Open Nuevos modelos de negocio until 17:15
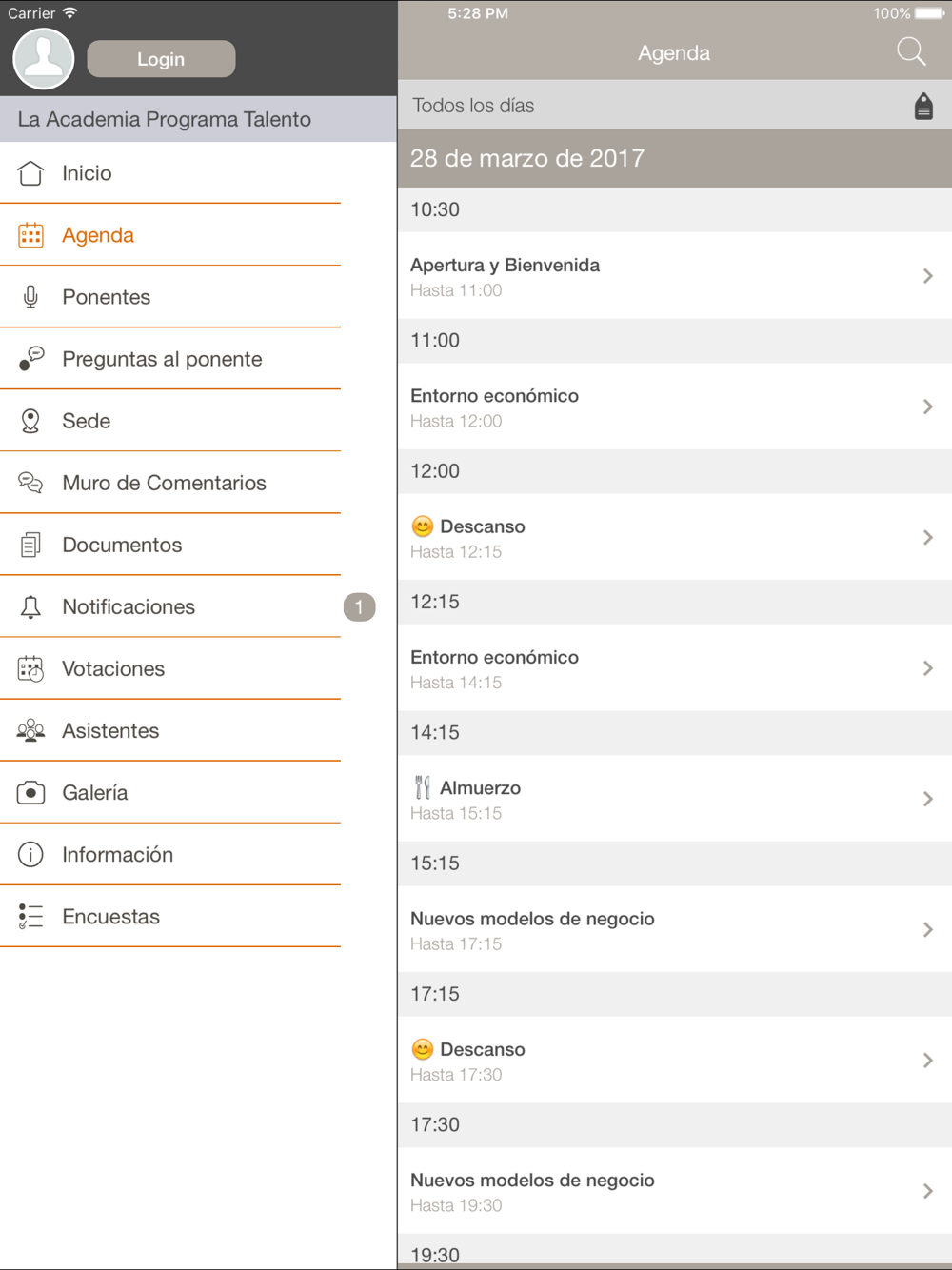 [675, 929]
